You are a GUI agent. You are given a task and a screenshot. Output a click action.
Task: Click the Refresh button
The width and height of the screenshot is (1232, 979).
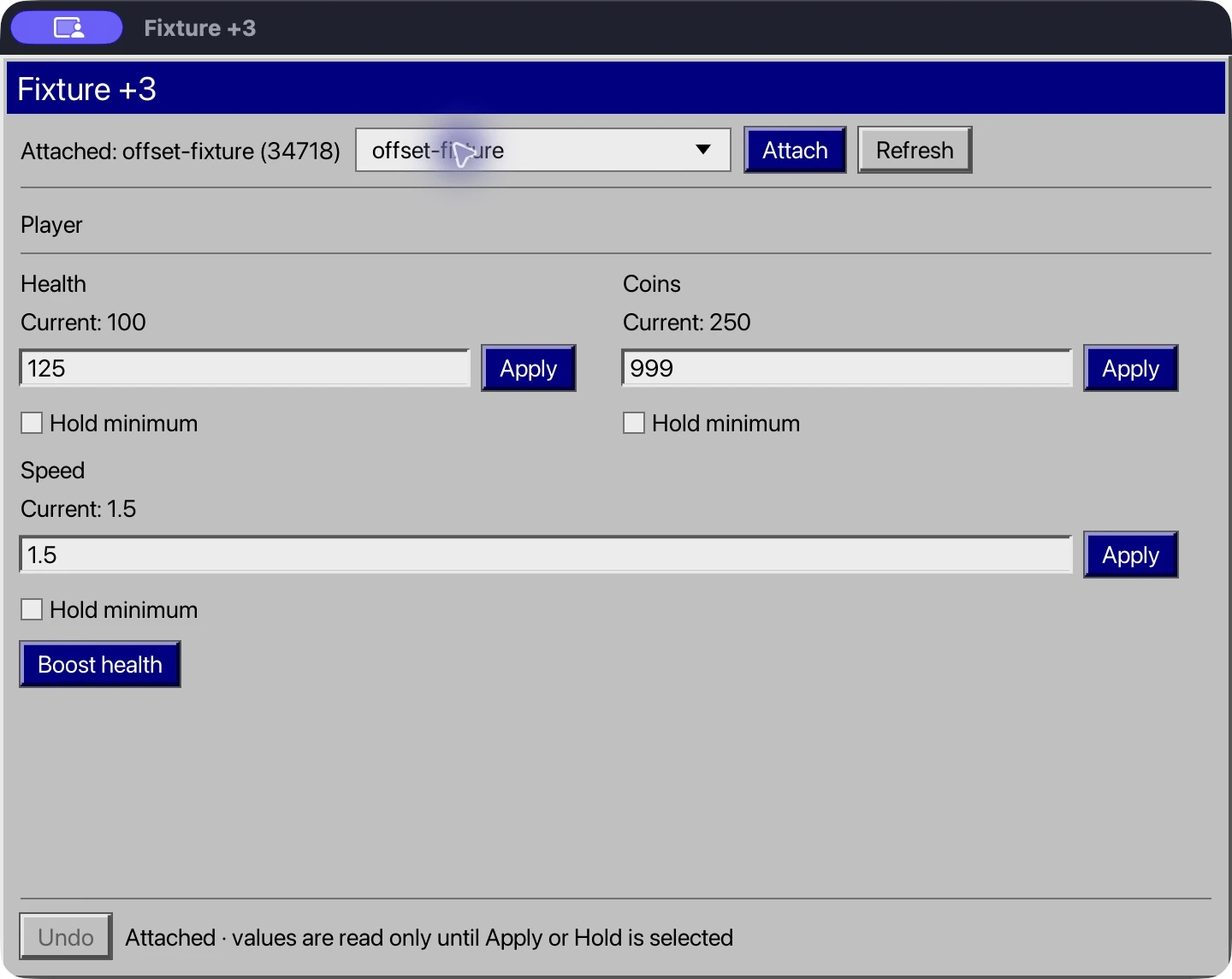pos(915,150)
